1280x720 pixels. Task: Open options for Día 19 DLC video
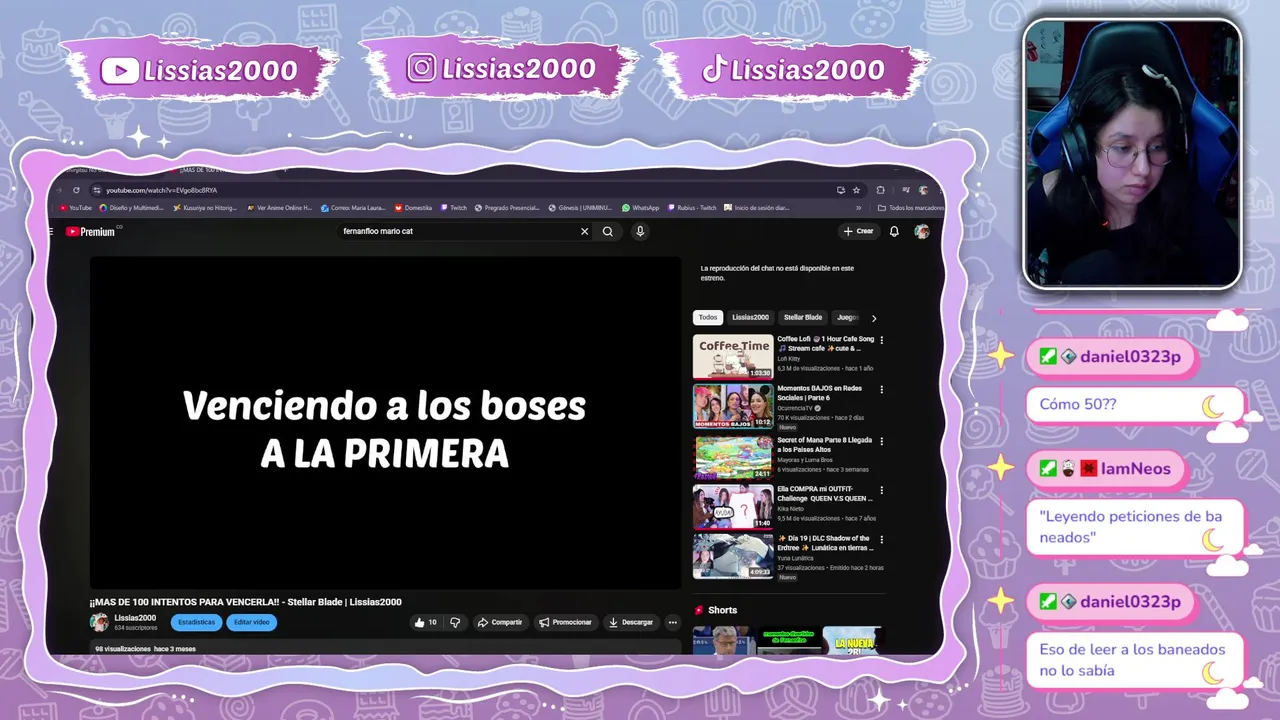pyautogui.click(x=881, y=539)
